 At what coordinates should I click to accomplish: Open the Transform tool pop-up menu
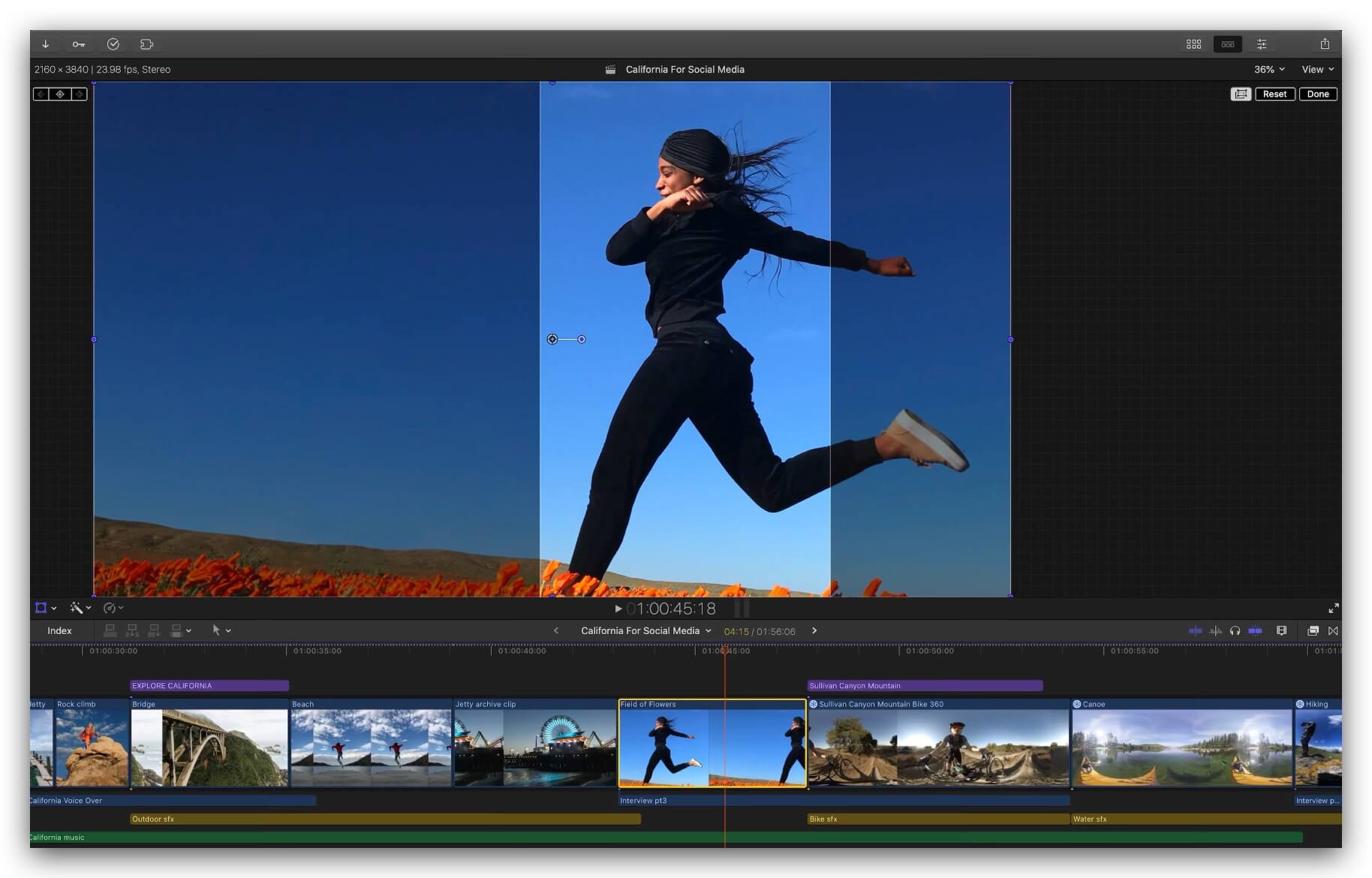(x=46, y=608)
